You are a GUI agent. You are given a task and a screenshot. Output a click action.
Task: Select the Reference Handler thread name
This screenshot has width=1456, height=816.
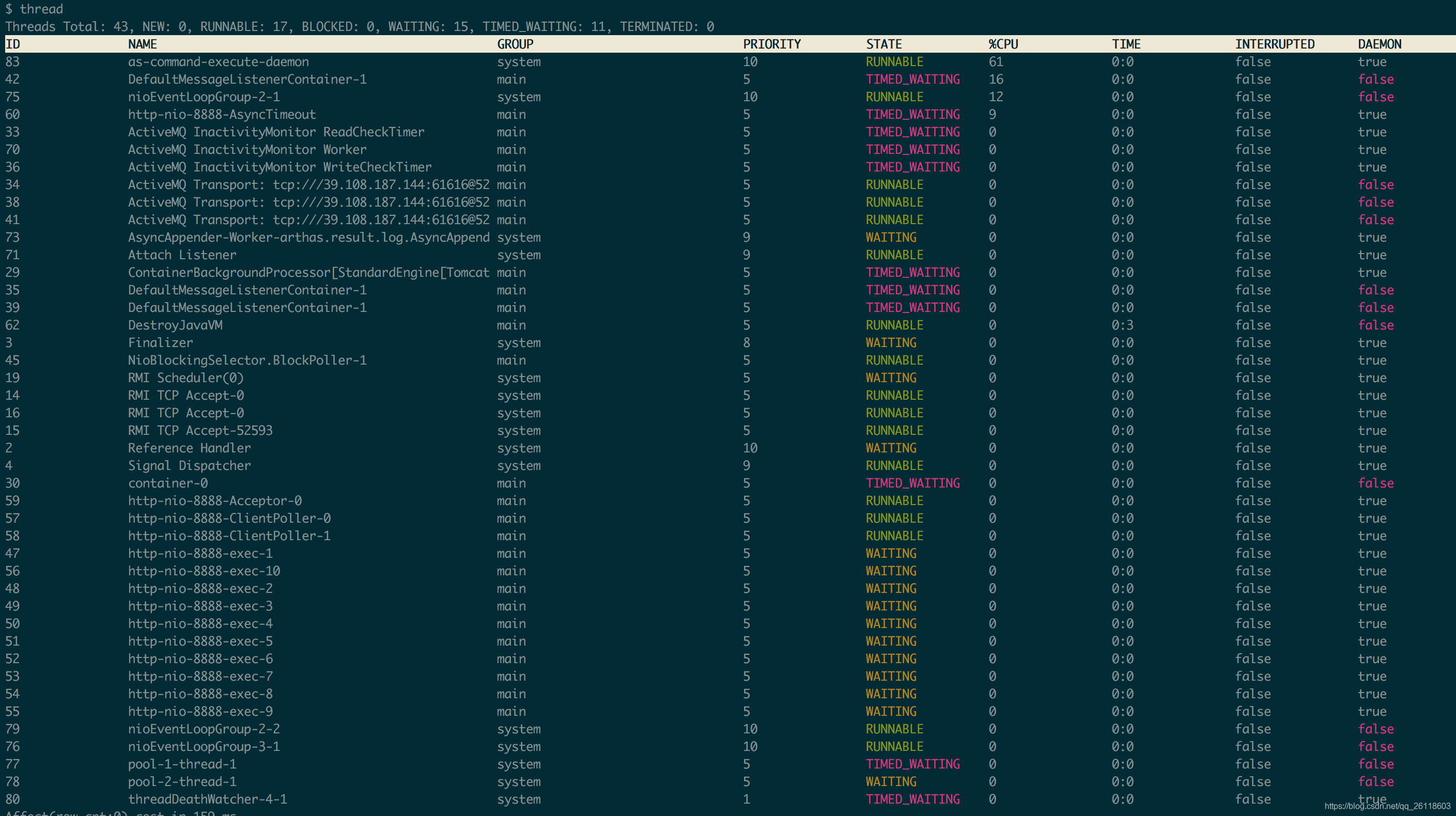(x=189, y=448)
